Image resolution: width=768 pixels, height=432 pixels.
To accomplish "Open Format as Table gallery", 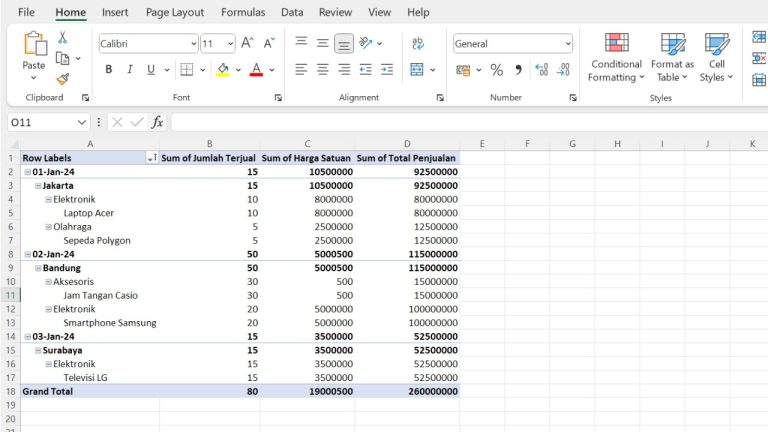I will pyautogui.click(x=672, y=57).
